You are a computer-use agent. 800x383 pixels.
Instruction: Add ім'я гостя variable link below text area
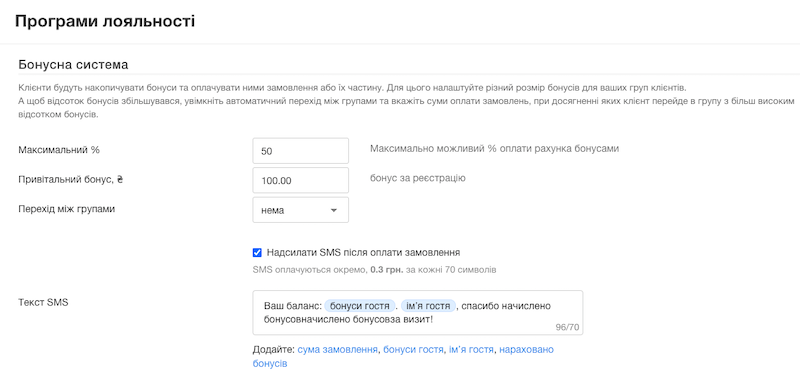[471, 350]
